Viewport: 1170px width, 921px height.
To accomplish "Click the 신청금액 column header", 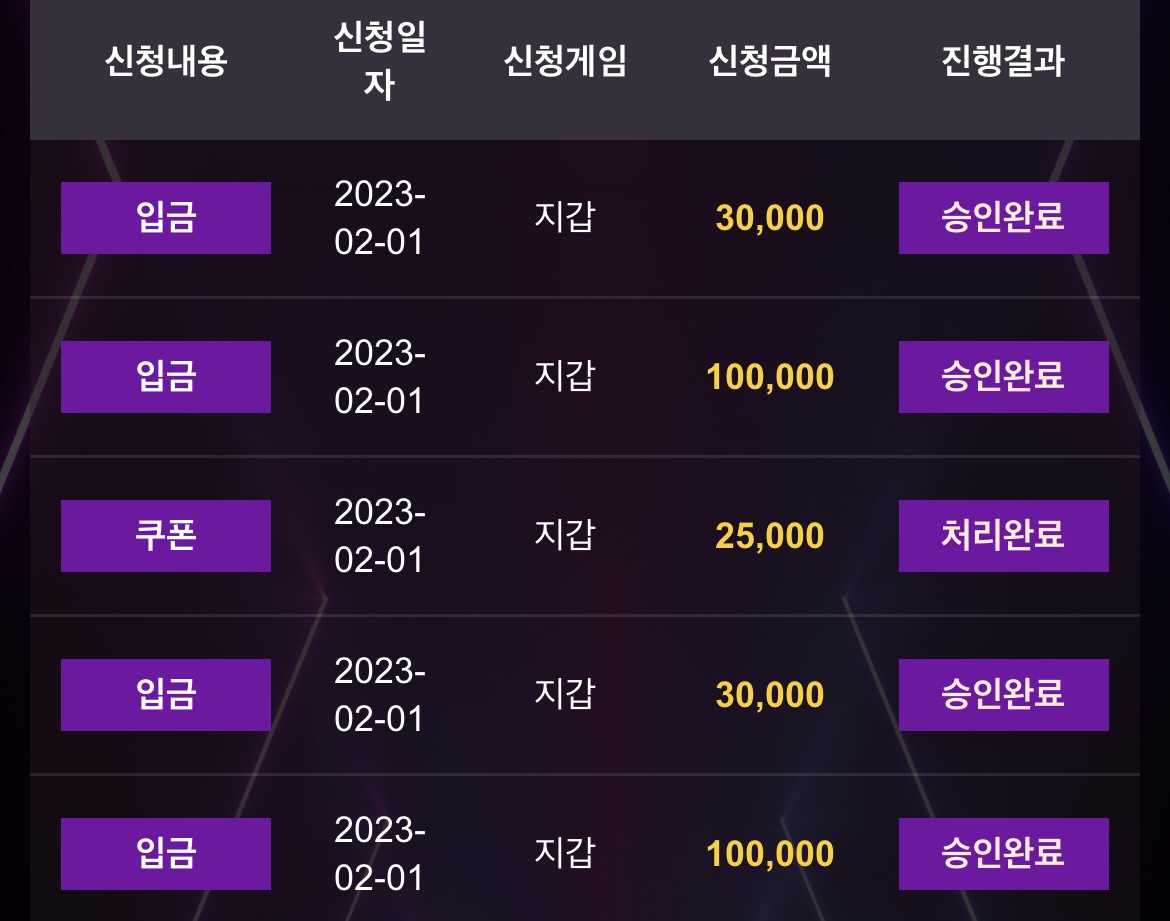I will point(769,60).
